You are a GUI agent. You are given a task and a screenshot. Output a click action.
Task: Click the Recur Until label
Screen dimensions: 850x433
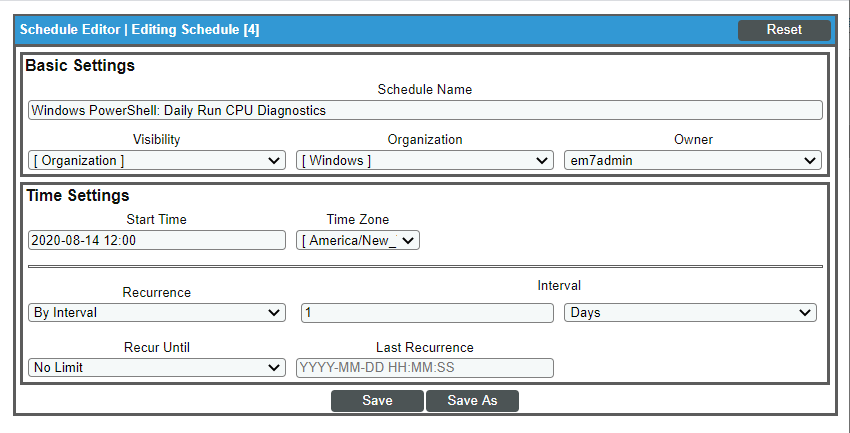point(157,347)
